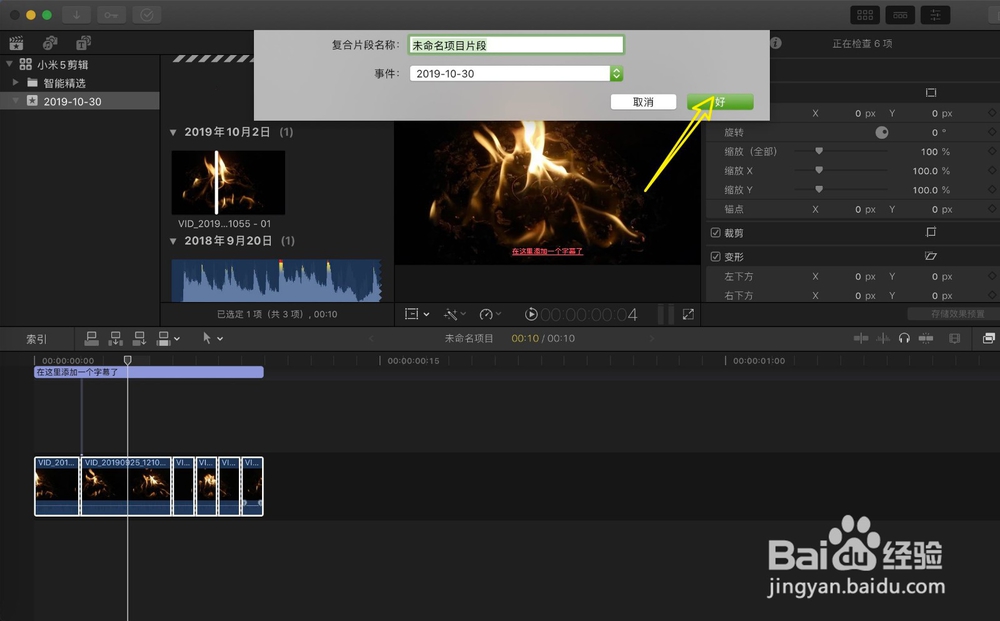This screenshot has width=1000, height=621.
Task: Add keyframe diamond for position row
Action: point(992,113)
